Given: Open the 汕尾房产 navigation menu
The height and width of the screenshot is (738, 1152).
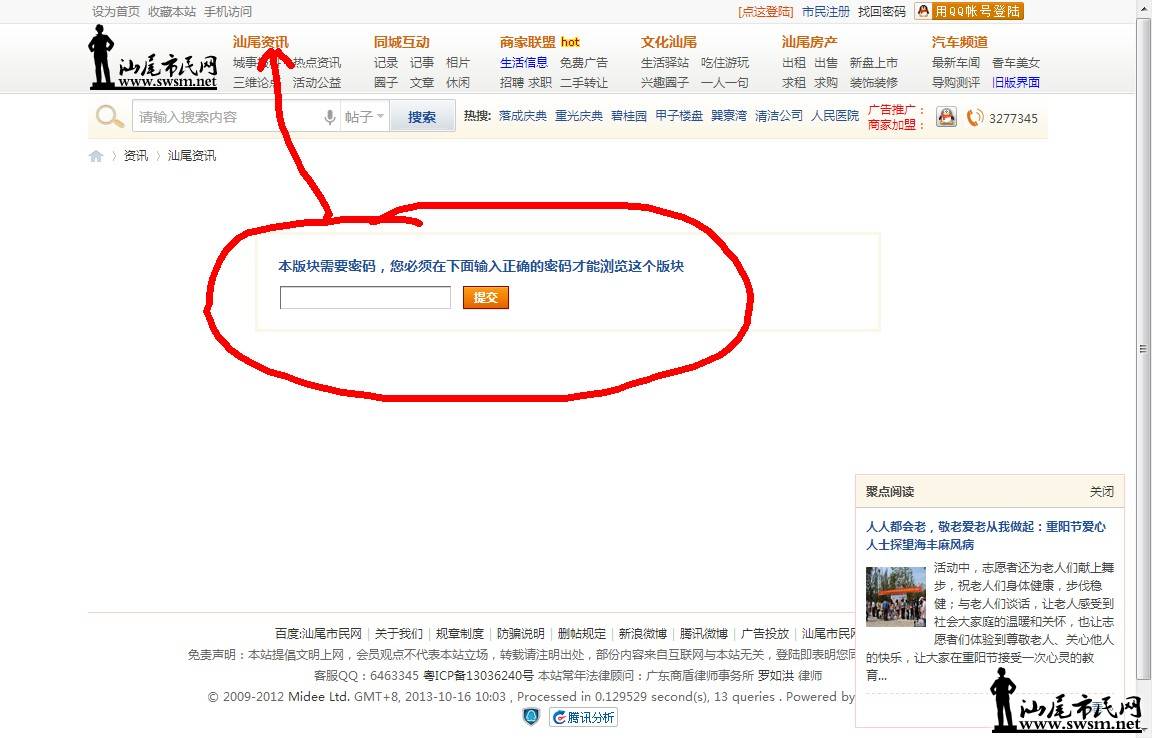Looking at the screenshot, I should coord(809,42).
